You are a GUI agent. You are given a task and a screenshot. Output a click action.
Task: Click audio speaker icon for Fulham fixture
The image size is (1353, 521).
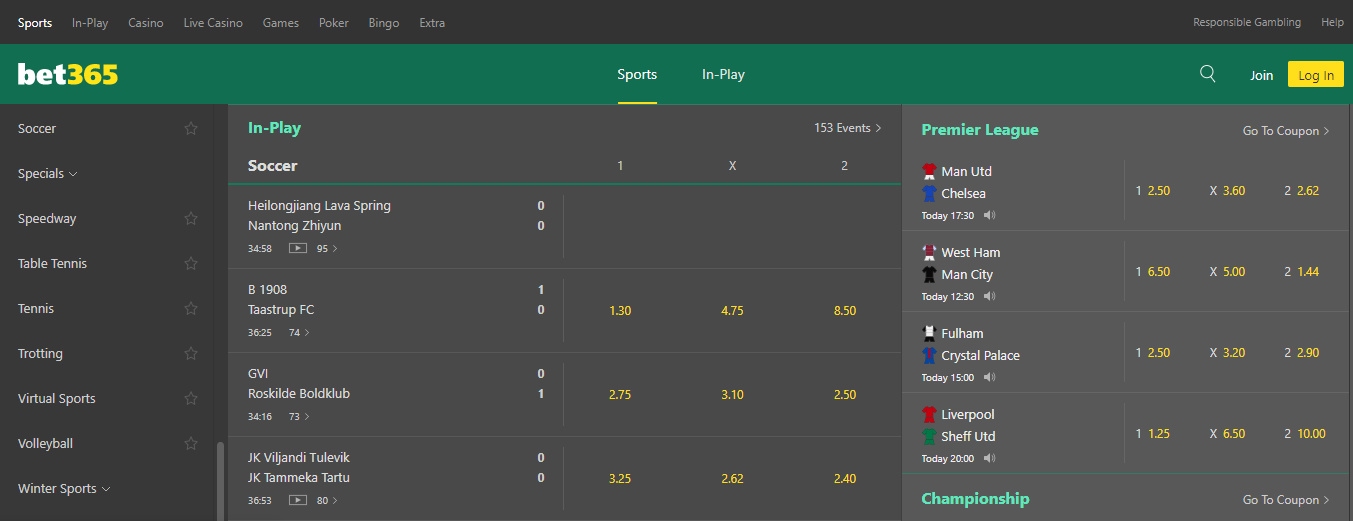coord(989,378)
